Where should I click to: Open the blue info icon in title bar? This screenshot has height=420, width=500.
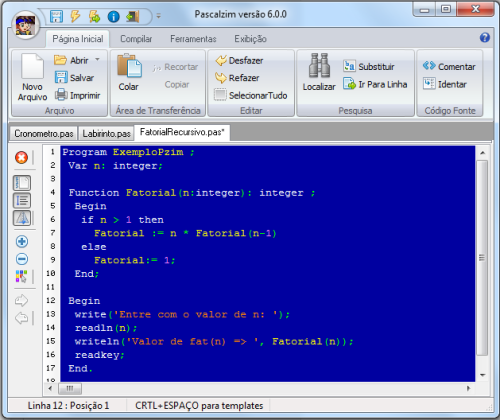click(x=113, y=16)
